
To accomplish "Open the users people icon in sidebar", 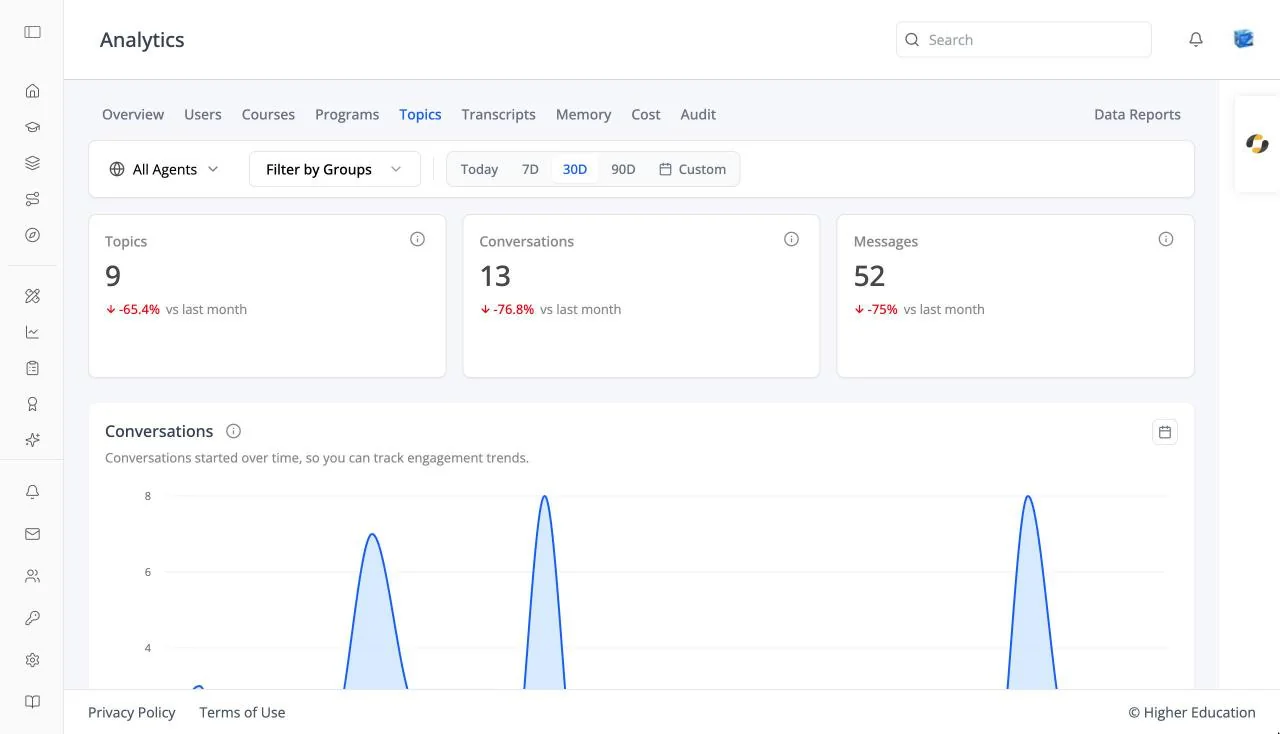I will 32,576.
